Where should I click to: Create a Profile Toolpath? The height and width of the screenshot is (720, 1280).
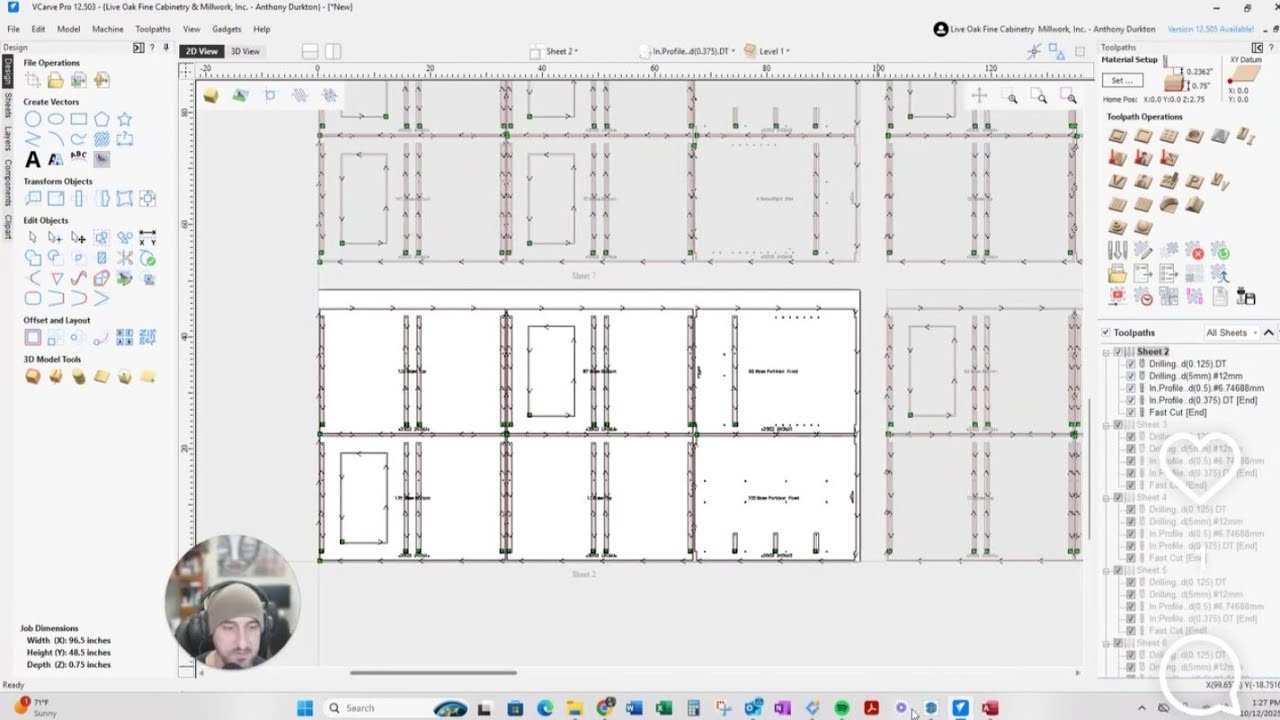(x=1118, y=136)
